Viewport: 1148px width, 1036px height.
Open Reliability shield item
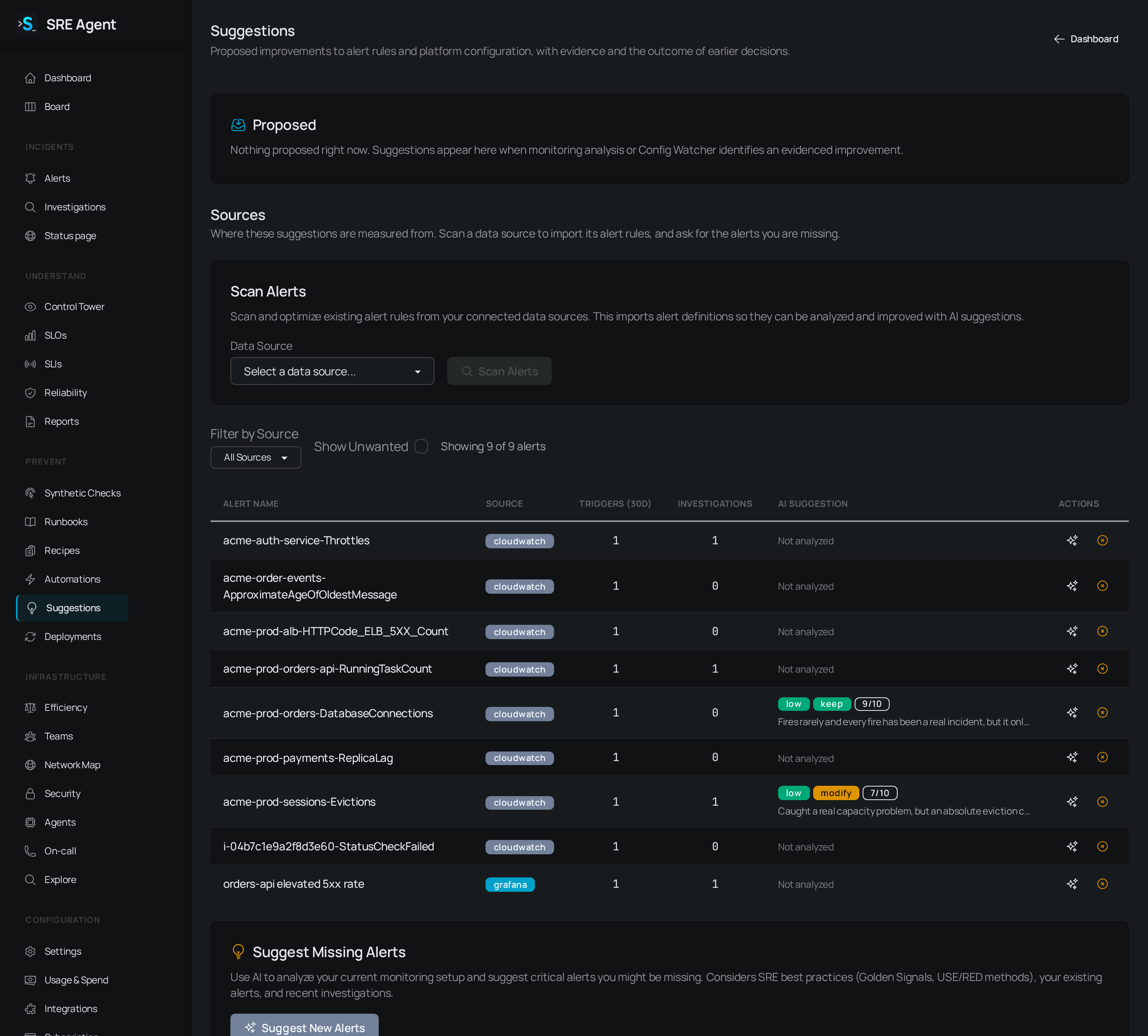(x=65, y=393)
